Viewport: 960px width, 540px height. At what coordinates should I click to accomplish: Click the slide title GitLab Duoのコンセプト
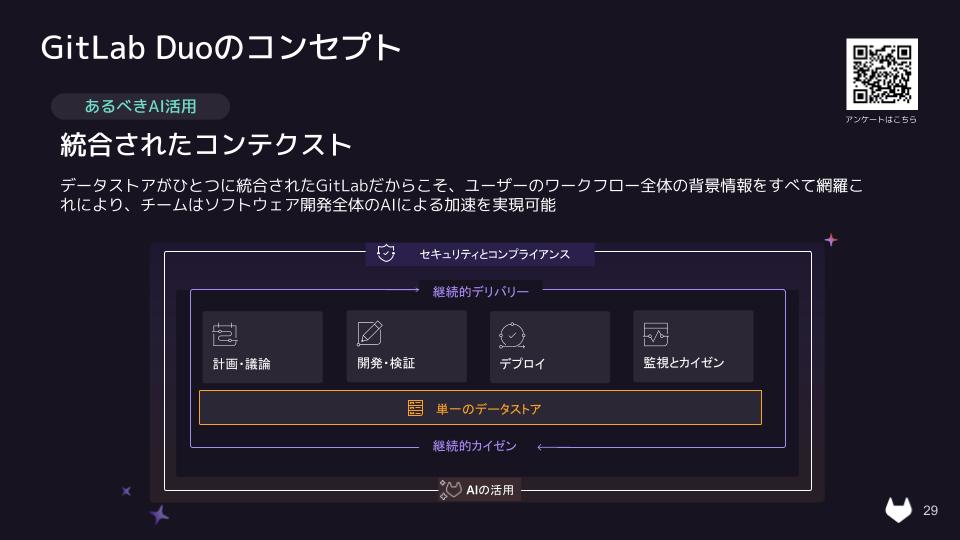(x=220, y=48)
